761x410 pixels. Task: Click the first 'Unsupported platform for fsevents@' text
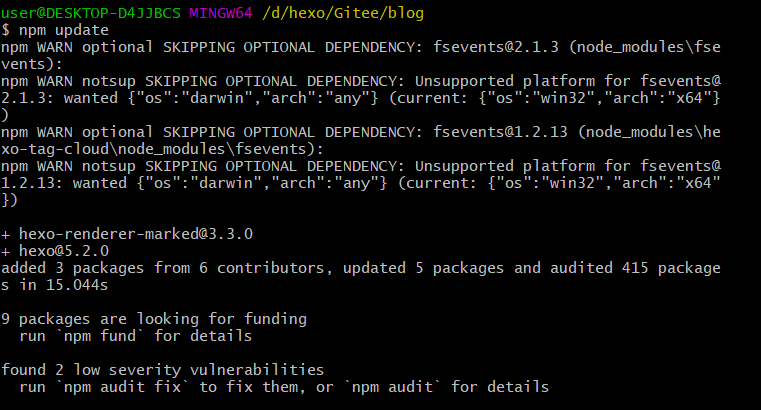click(x=568, y=81)
